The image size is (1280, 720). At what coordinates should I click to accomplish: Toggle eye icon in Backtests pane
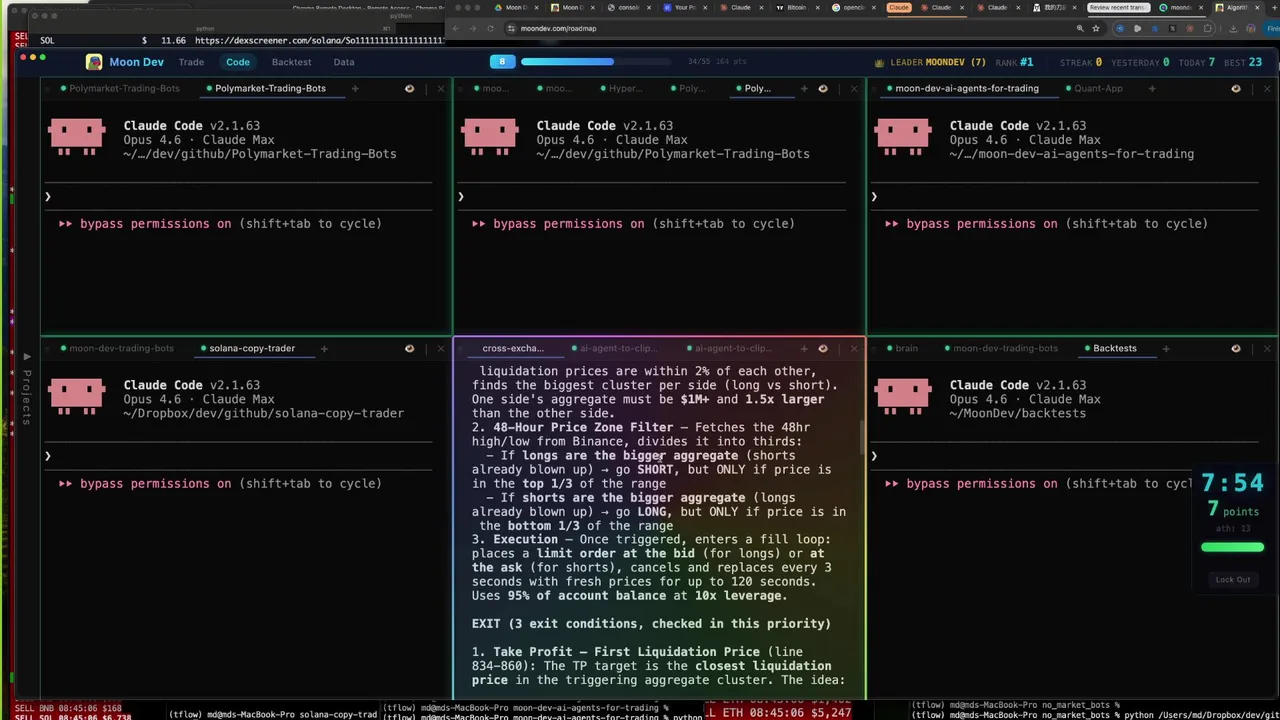[x=1236, y=348]
